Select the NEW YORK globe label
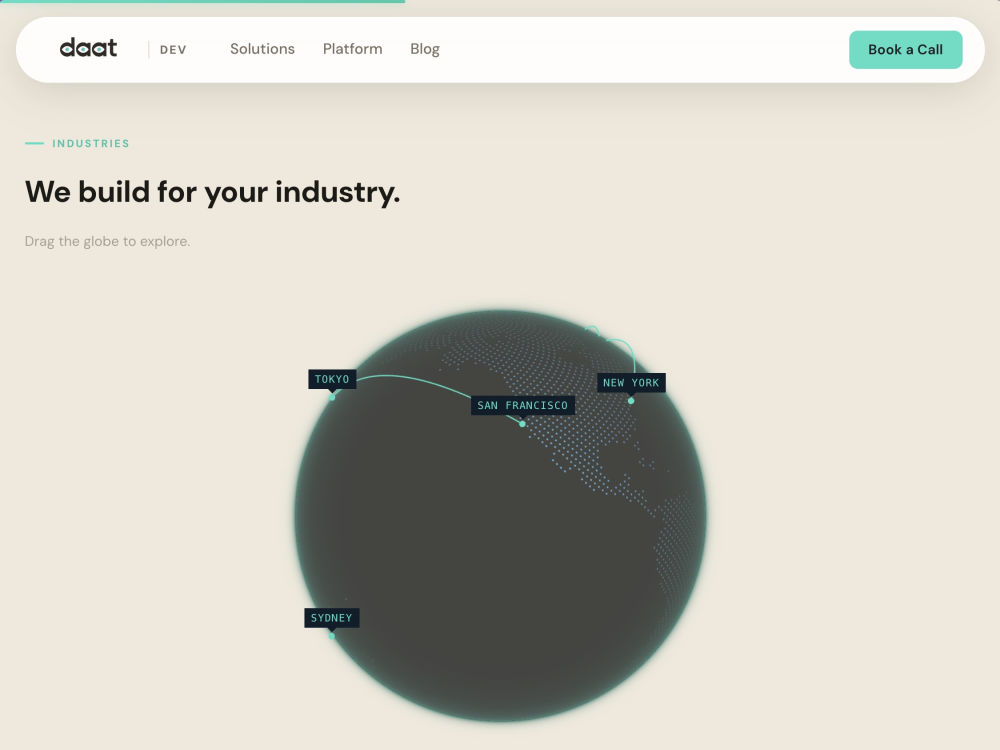Image resolution: width=1000 pixels, height=750 pixels. [631, 383]
